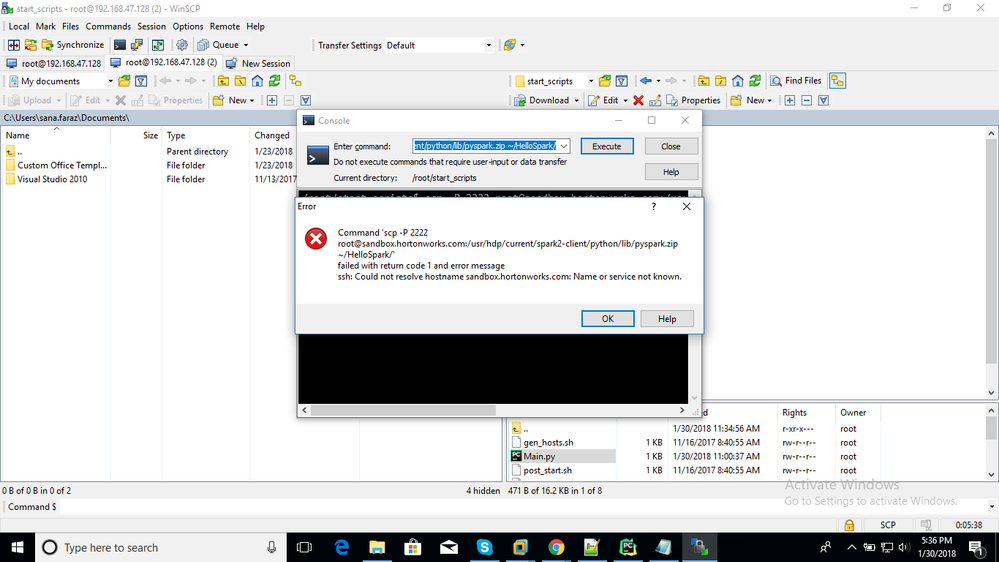
Task: Click remote panel select-files plus icon
Action: [790, 100]
